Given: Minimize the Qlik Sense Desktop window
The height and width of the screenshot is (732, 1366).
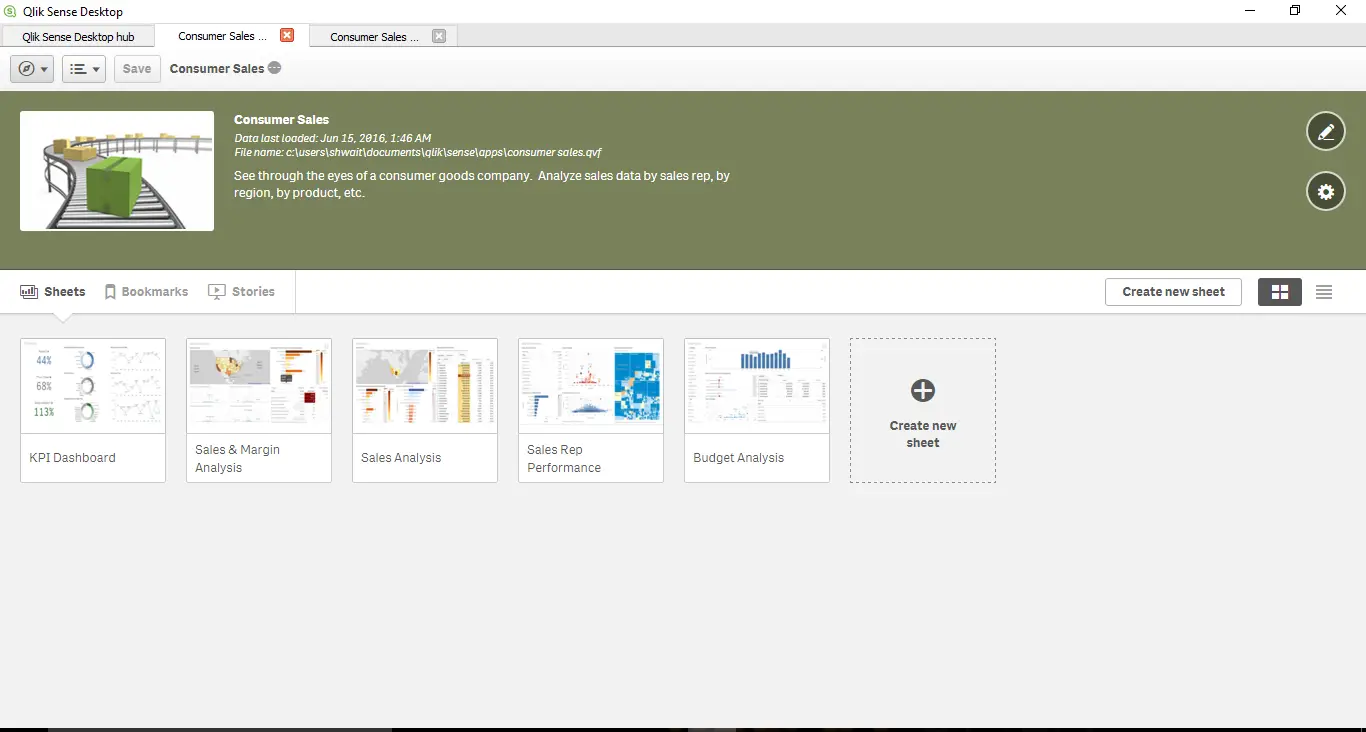Looking at the screenshot, I should point(1250,11).
